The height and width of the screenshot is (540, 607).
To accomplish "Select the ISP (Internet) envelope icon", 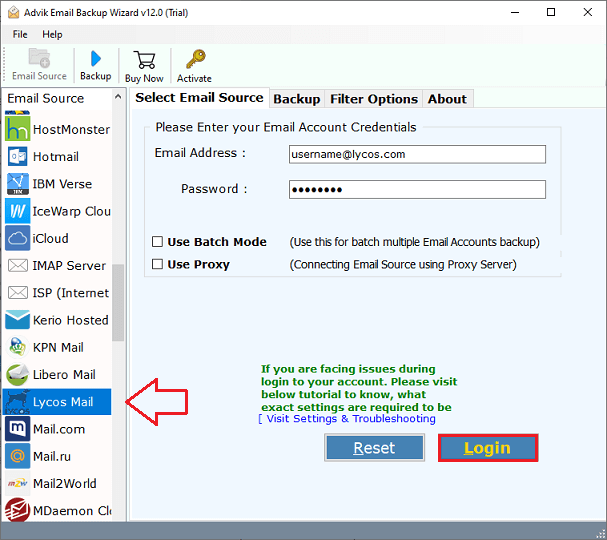I will tap(17, 293).
